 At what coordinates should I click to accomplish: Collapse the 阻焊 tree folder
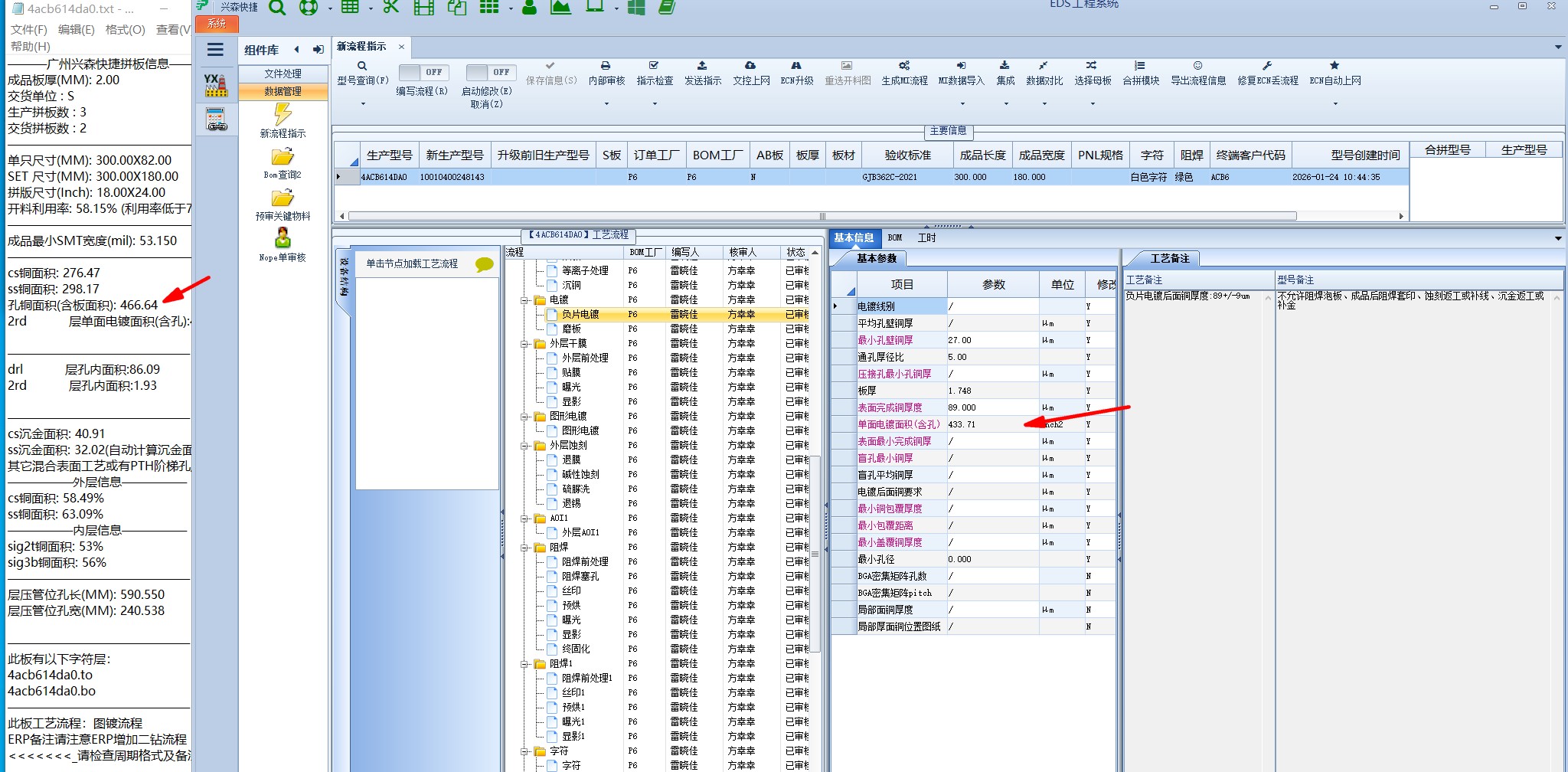(x=525, y=548)
